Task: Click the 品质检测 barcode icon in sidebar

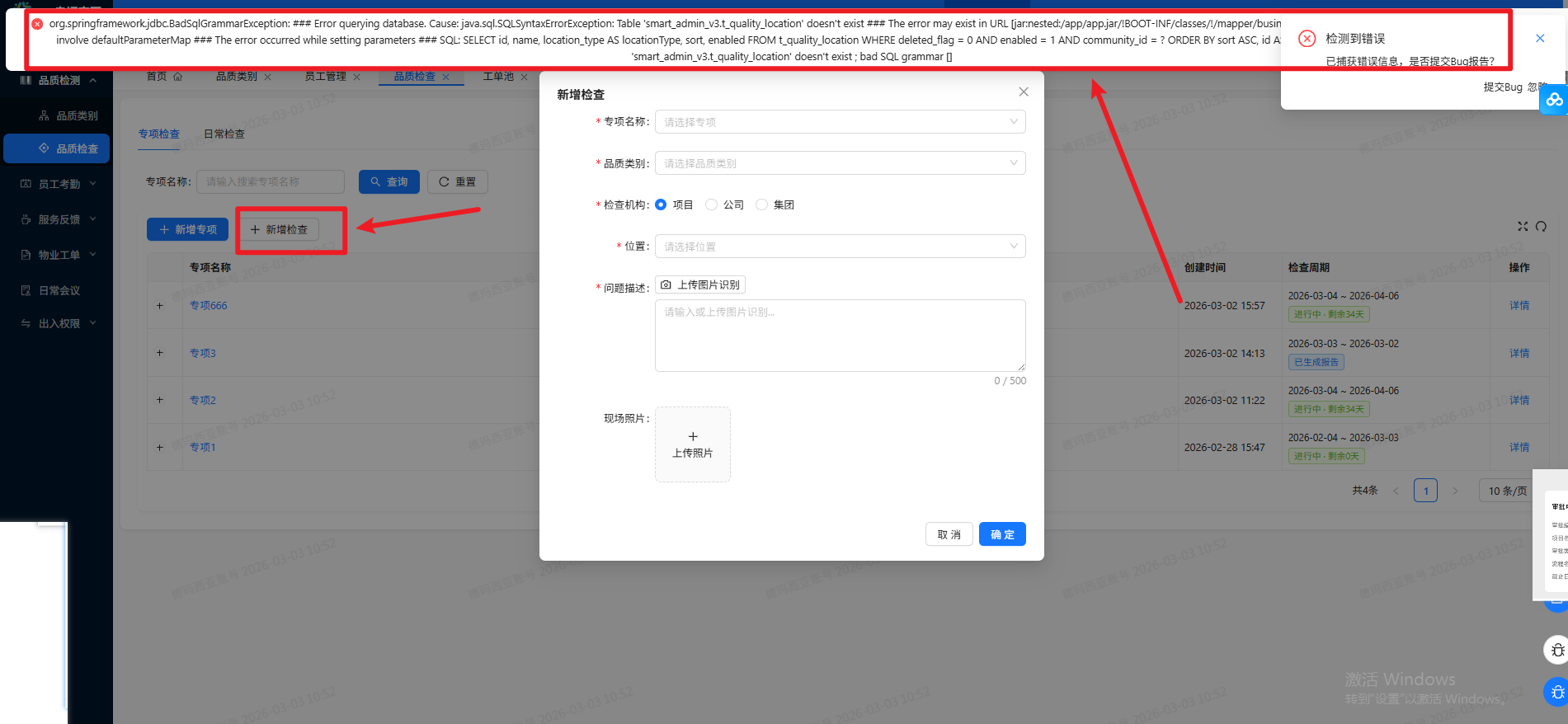Action: pos(26,80)
